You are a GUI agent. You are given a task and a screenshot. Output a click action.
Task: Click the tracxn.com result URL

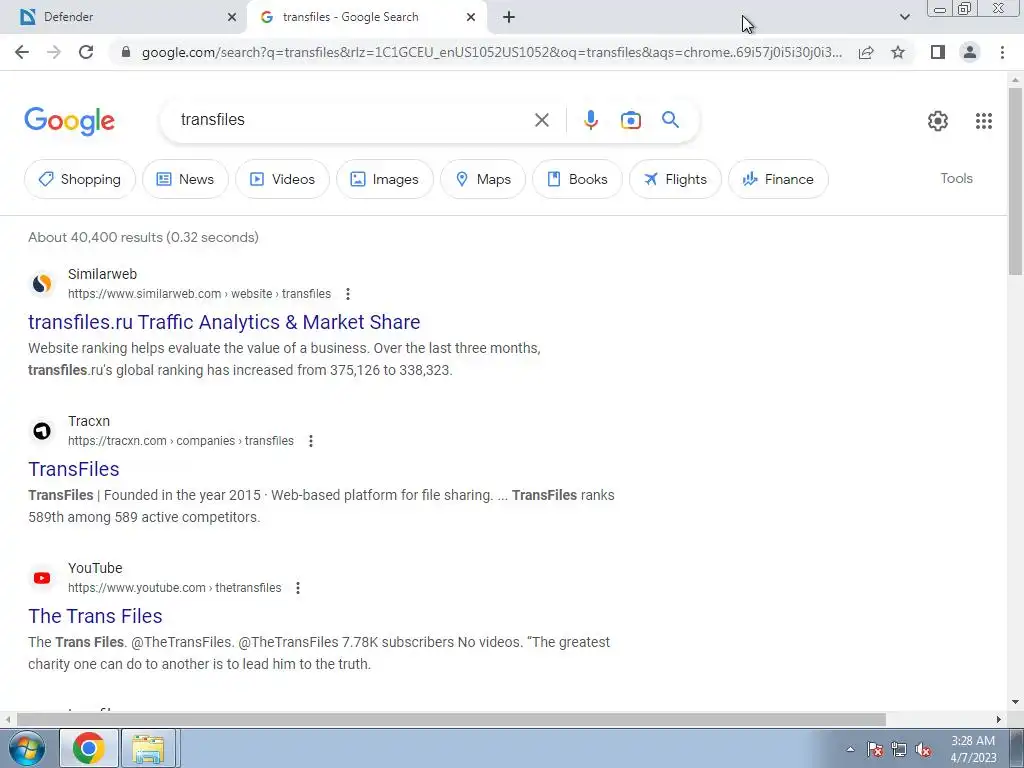[x=181, y=441]
